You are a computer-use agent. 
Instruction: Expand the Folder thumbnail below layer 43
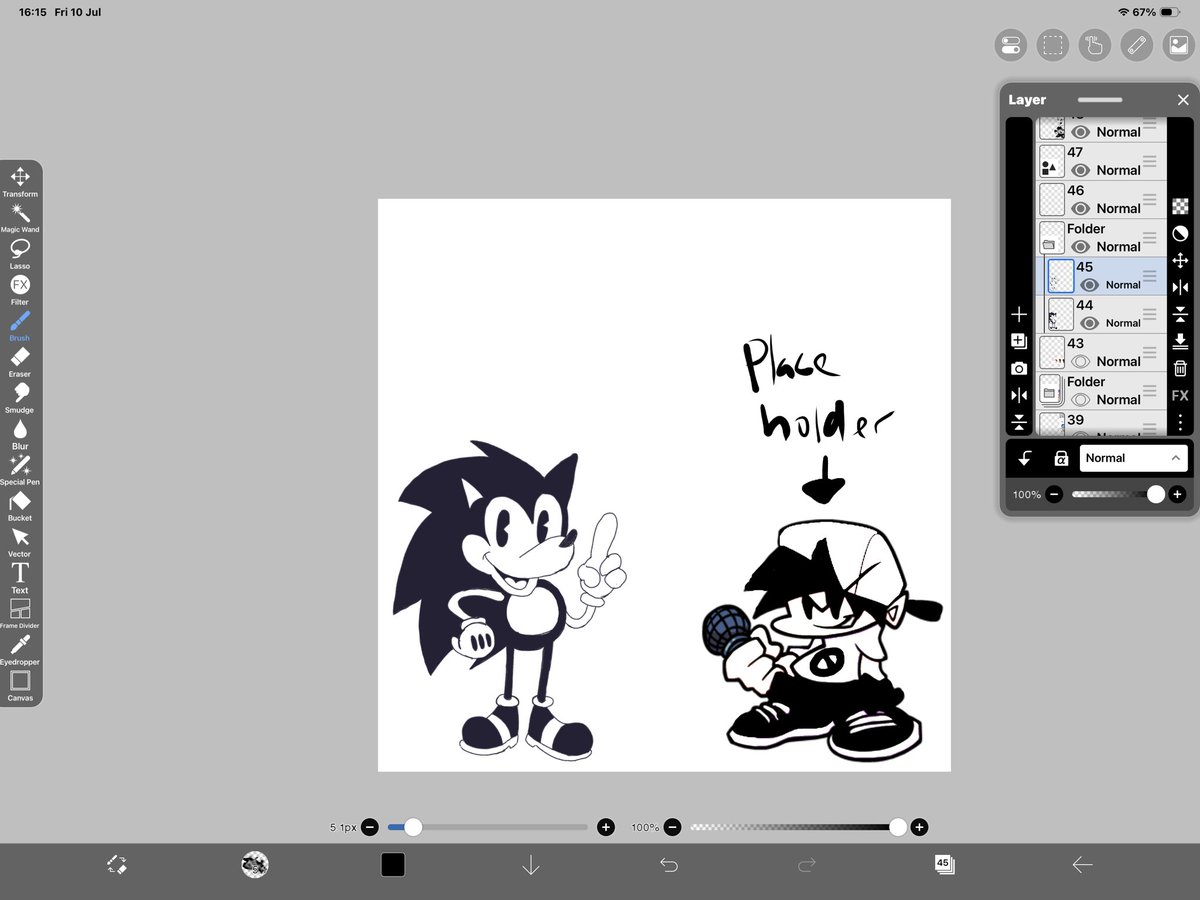tap(1051, 391)
